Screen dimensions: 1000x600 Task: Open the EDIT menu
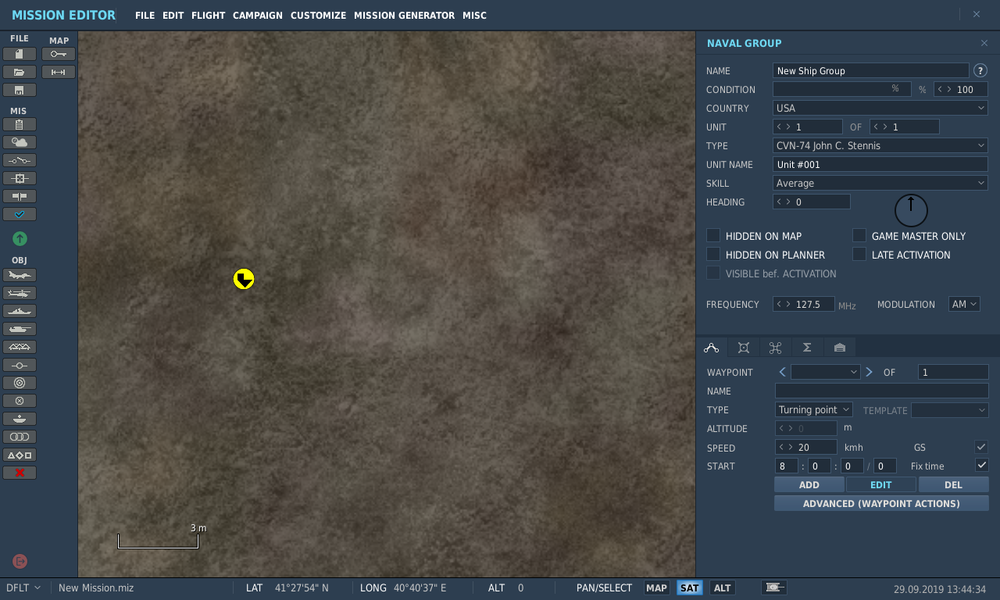[x=173, y=15]
